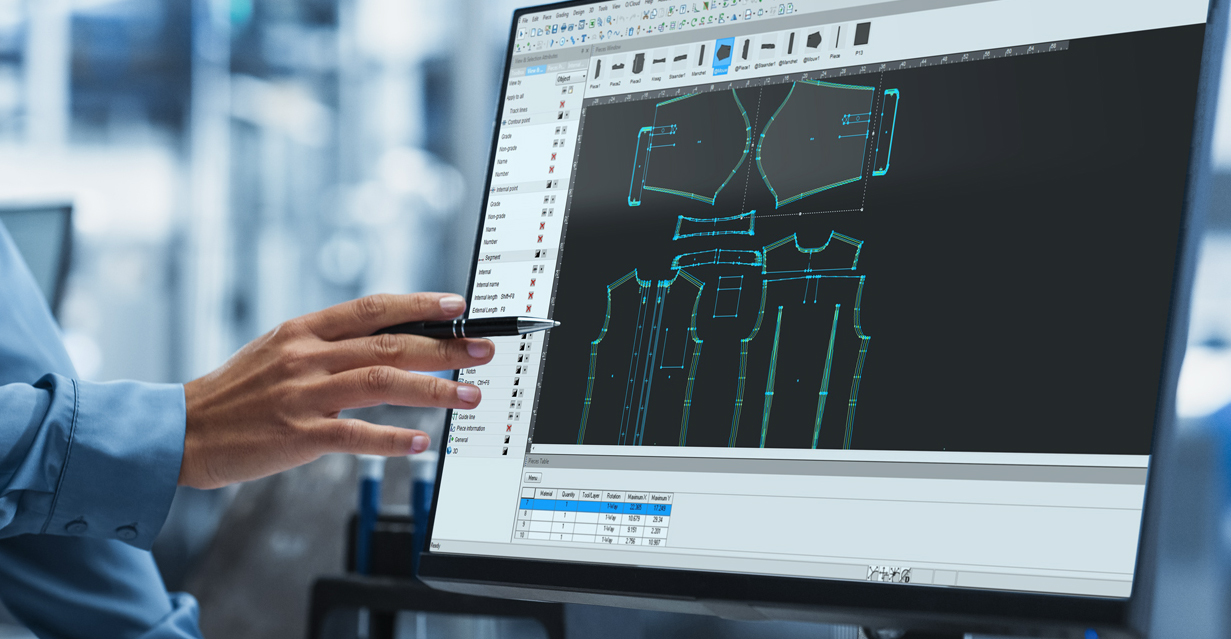Toggle Piece information visibility
This screenshot has height=639, width=1231.
509,428
